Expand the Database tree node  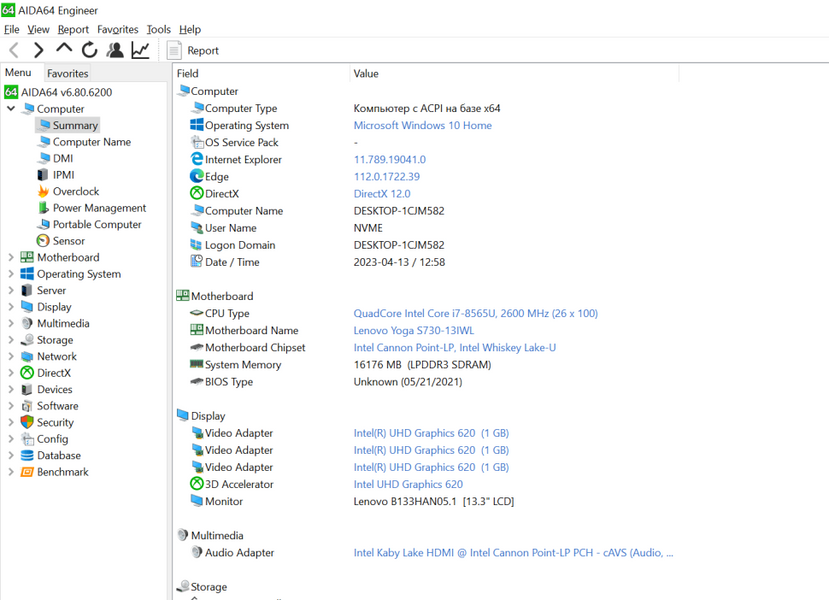point(11,455)
